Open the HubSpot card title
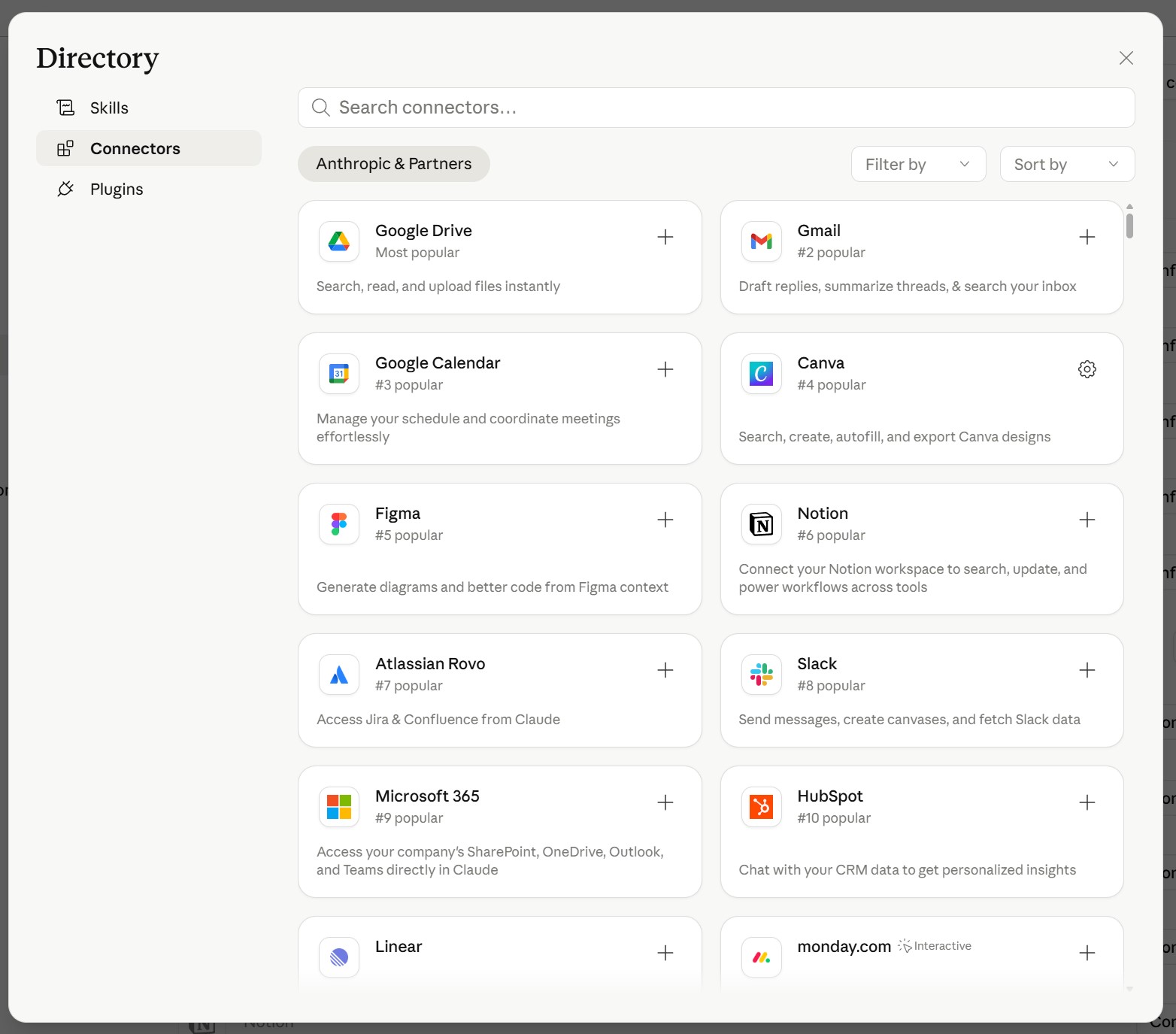1176x1034 pixels. [830, 796]
